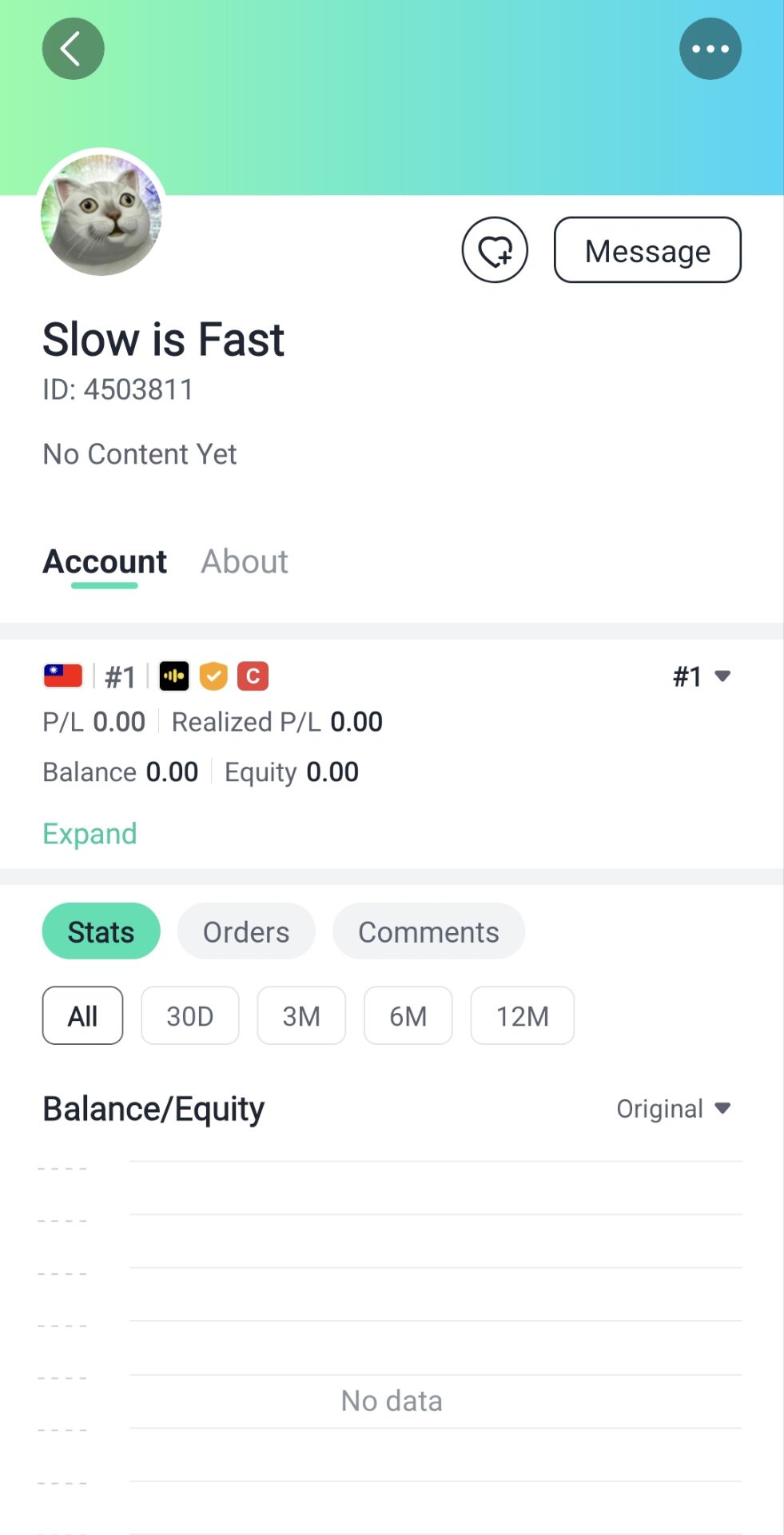Open the #1 account selector dropdown
This screenshot has width=784, height=1535.
[701, 676]
